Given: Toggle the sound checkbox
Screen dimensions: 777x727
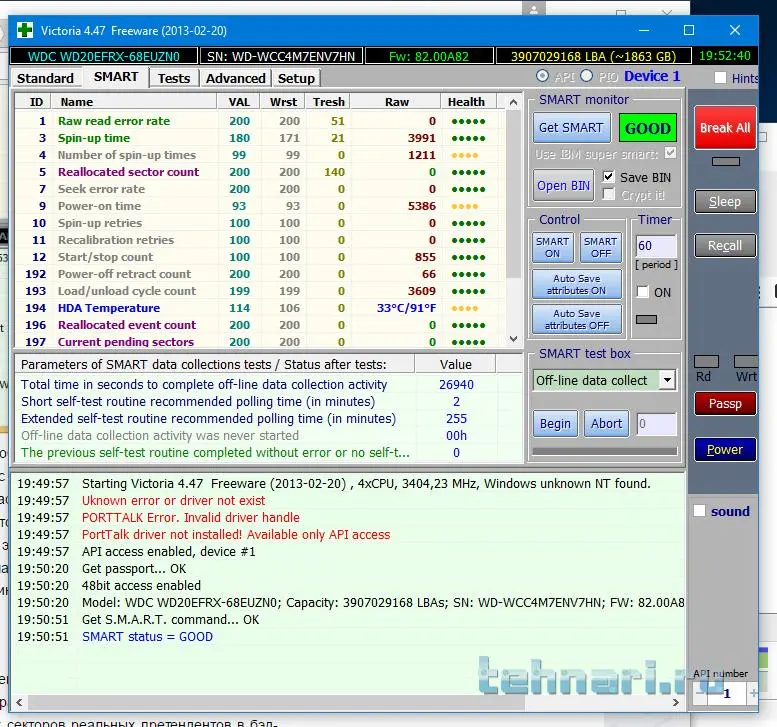Looking at the screenshot, I should 699,511.
